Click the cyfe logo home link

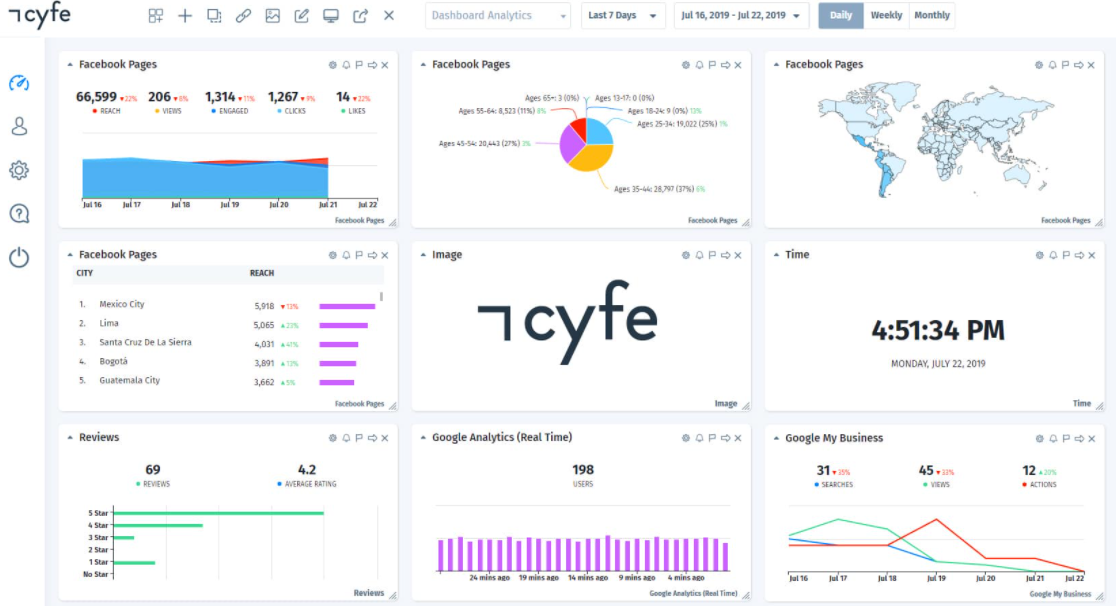(x=40, y=15)
